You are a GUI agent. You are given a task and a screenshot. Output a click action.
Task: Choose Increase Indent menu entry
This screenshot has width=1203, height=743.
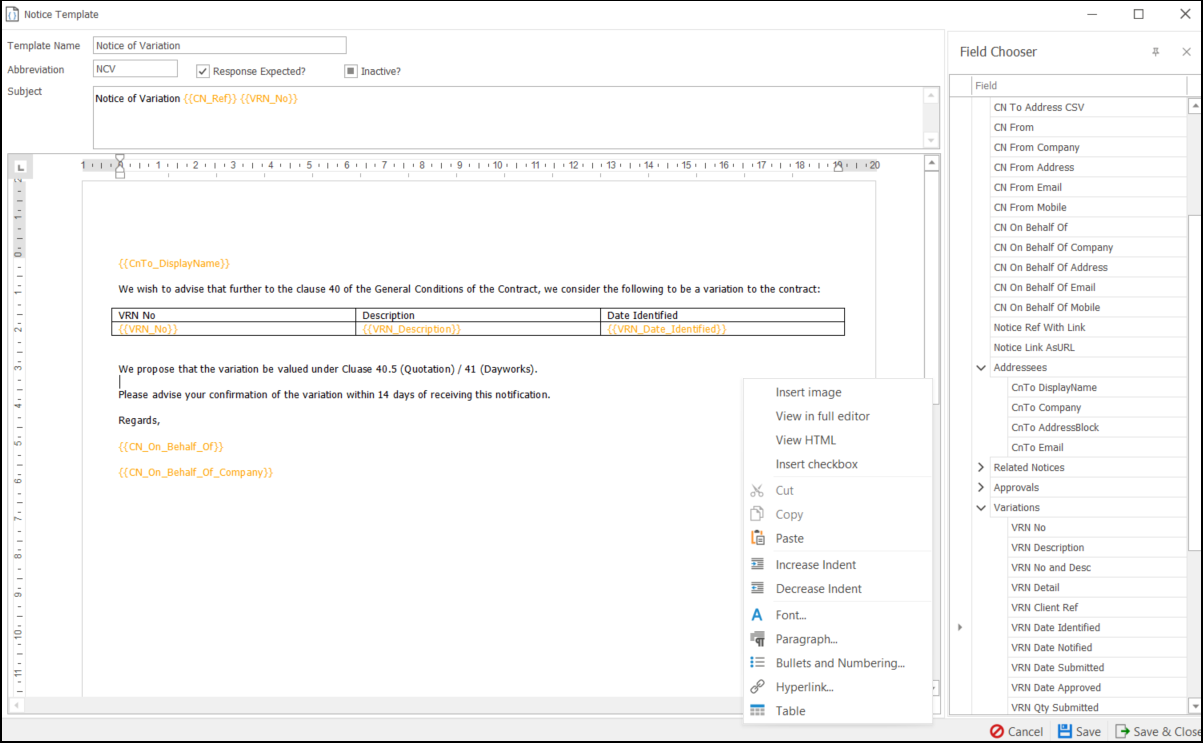[815, 565]
